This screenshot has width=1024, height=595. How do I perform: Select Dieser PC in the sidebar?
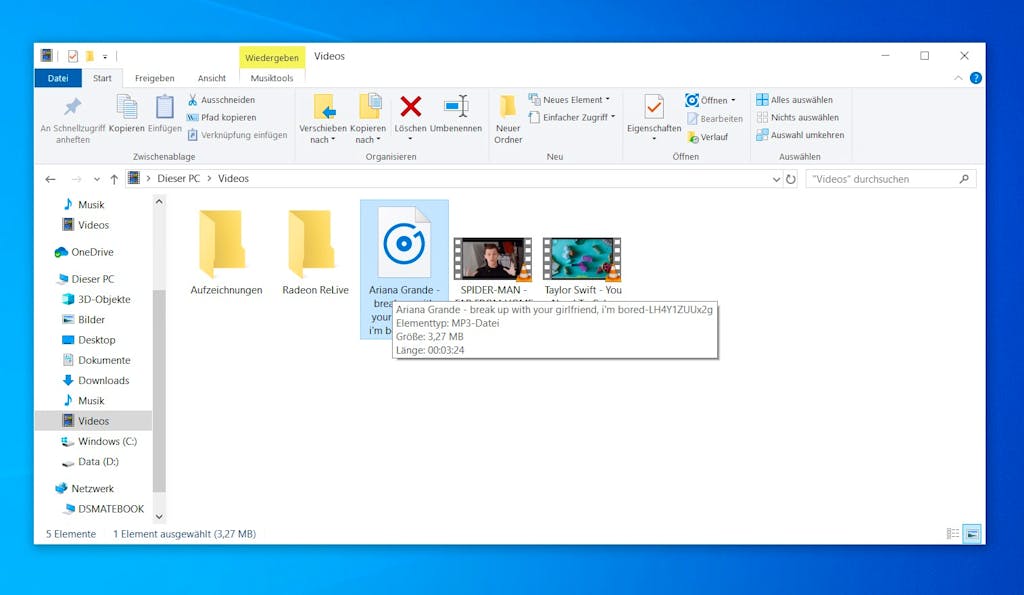[x=86, y=279]
